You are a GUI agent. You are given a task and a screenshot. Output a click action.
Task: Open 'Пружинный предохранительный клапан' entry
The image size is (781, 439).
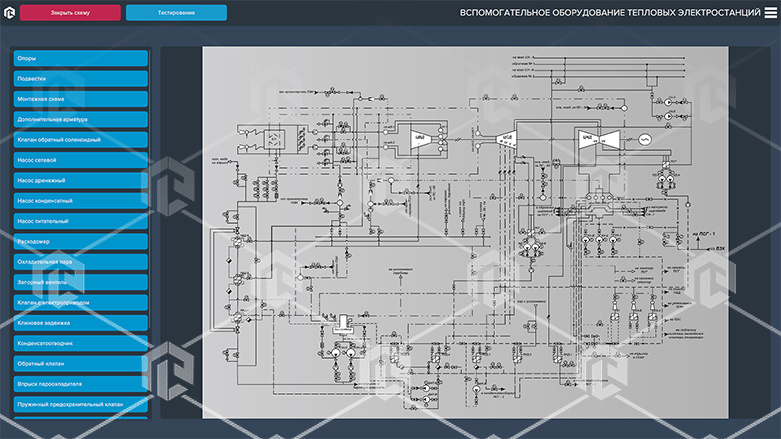coord(81,404)
